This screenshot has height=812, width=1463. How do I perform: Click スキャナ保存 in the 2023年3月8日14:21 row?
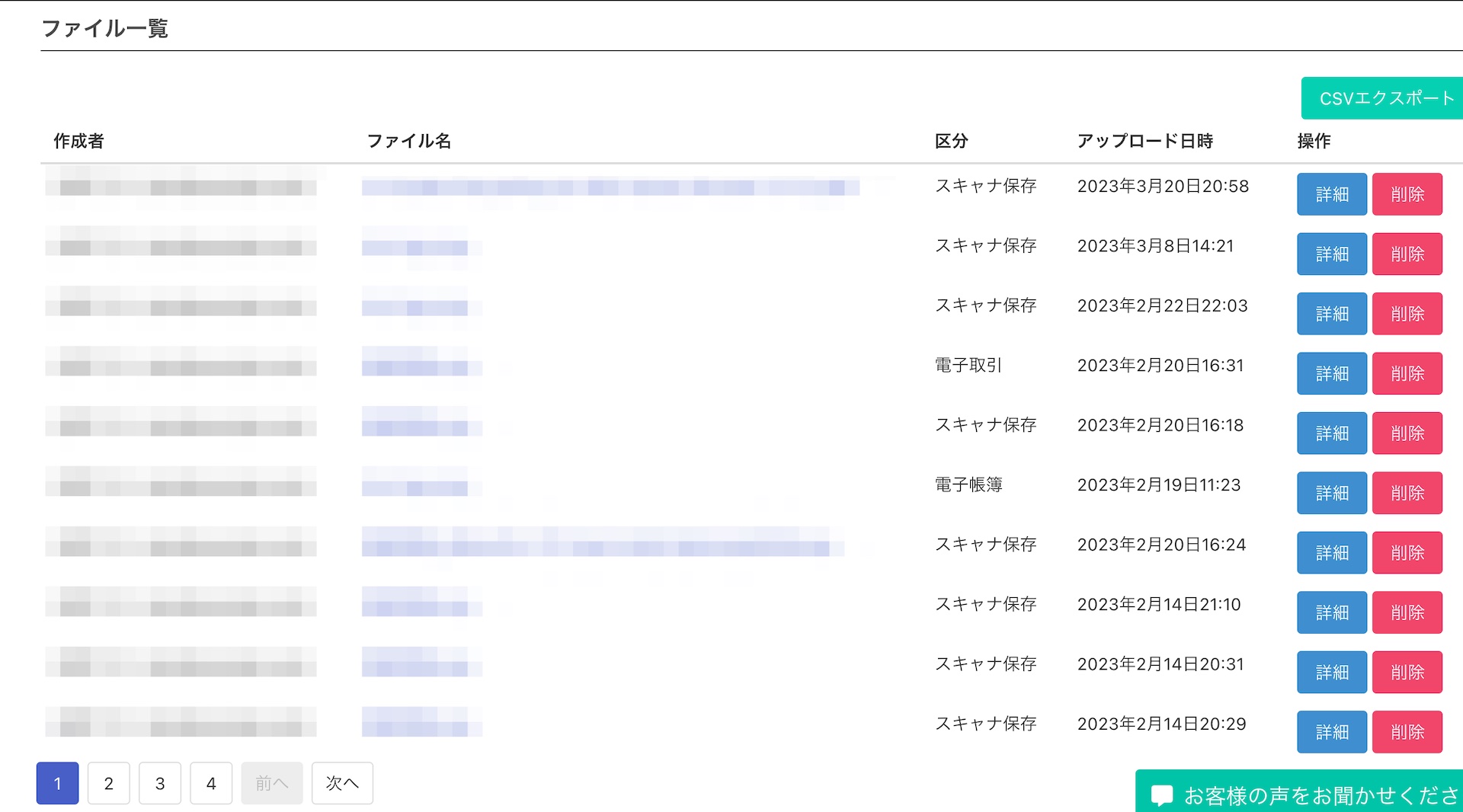click(986, 246)
